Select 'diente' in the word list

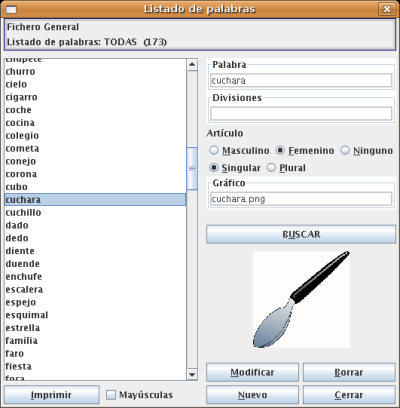point(95,251)
